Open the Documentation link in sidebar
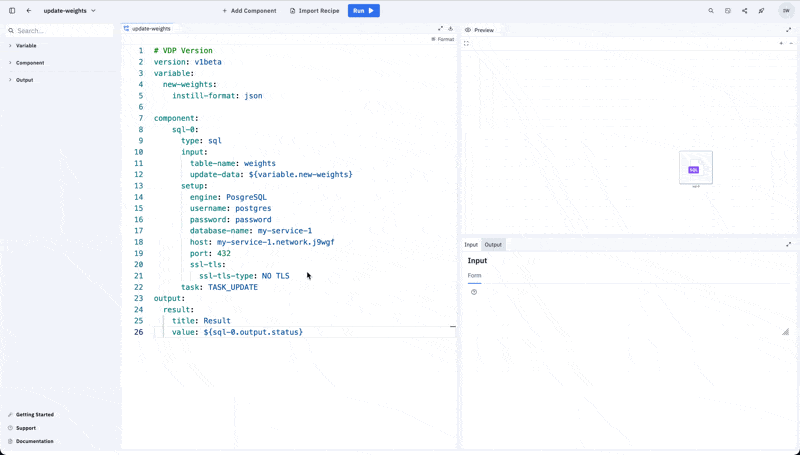The height and width of the screenshot is (455, 800). 34,441
